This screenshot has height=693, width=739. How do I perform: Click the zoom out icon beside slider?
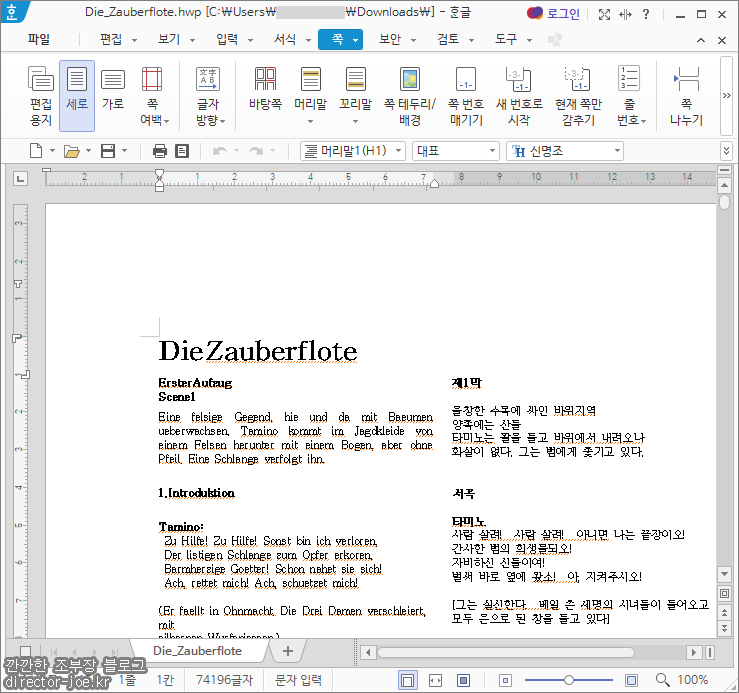click(505, 680)
